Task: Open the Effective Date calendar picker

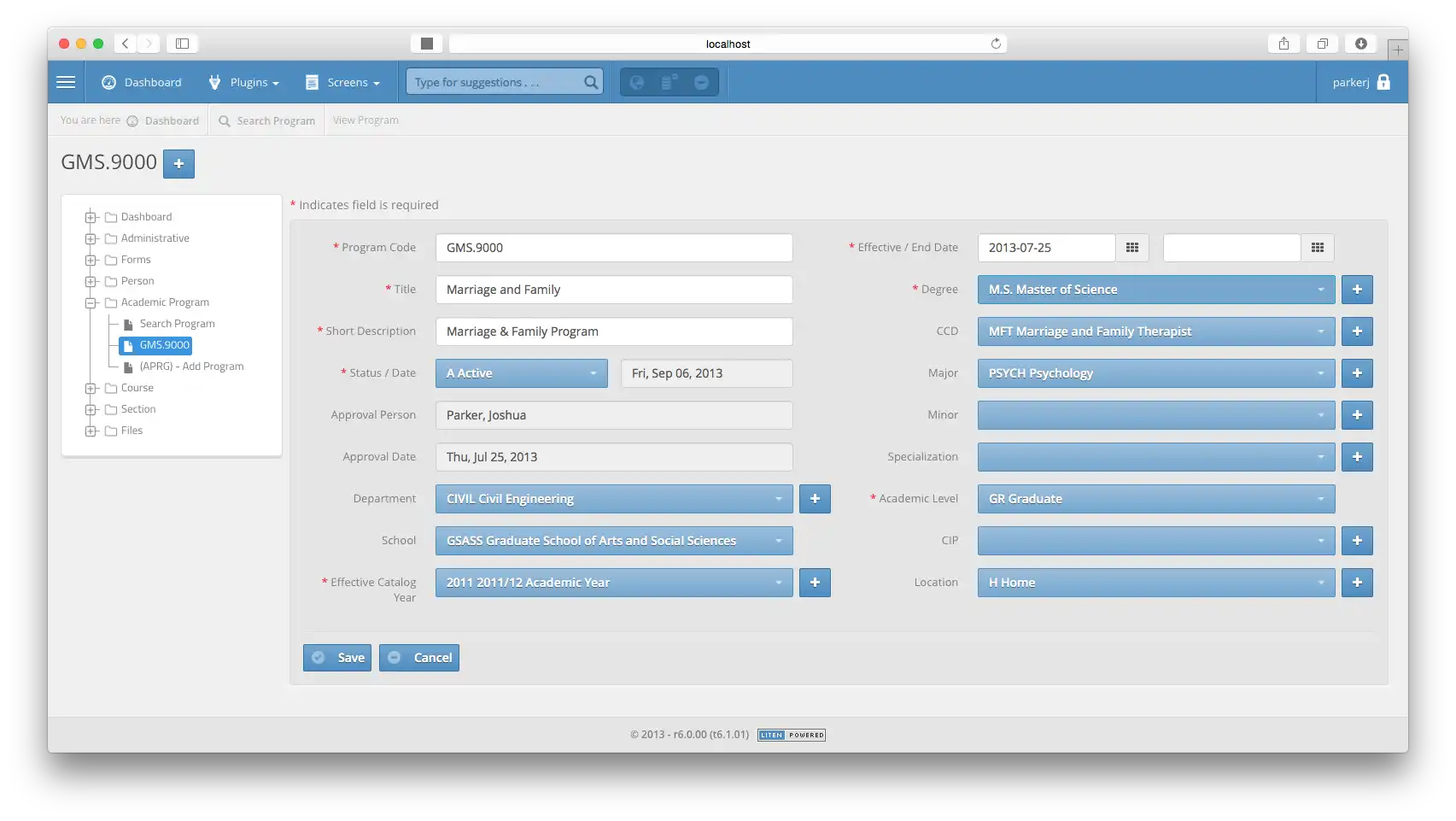Action: (1132, 248)
